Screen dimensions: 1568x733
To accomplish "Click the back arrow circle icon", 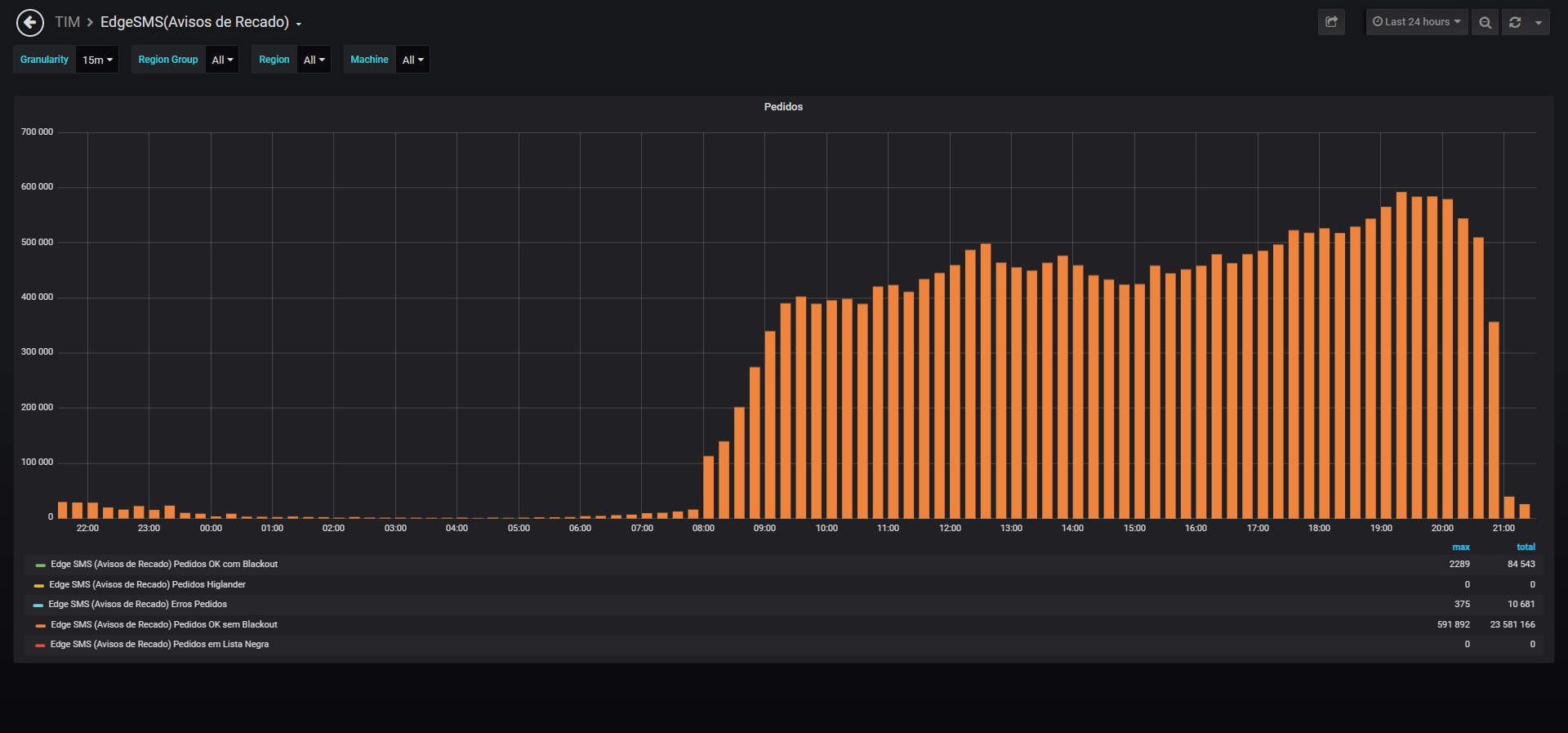I will (30, 22).
